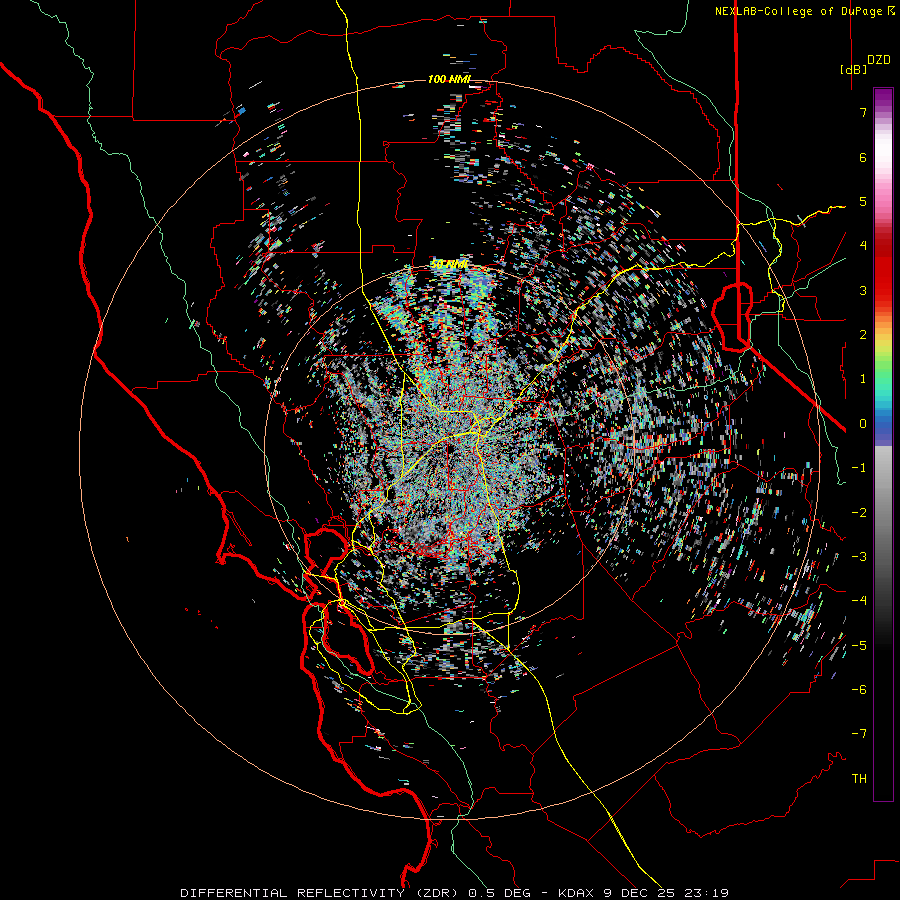Viewport: 900px width, 900px height.
Task: Click the cyan-green band of the ZDR color bar
Action: (883, 385)
